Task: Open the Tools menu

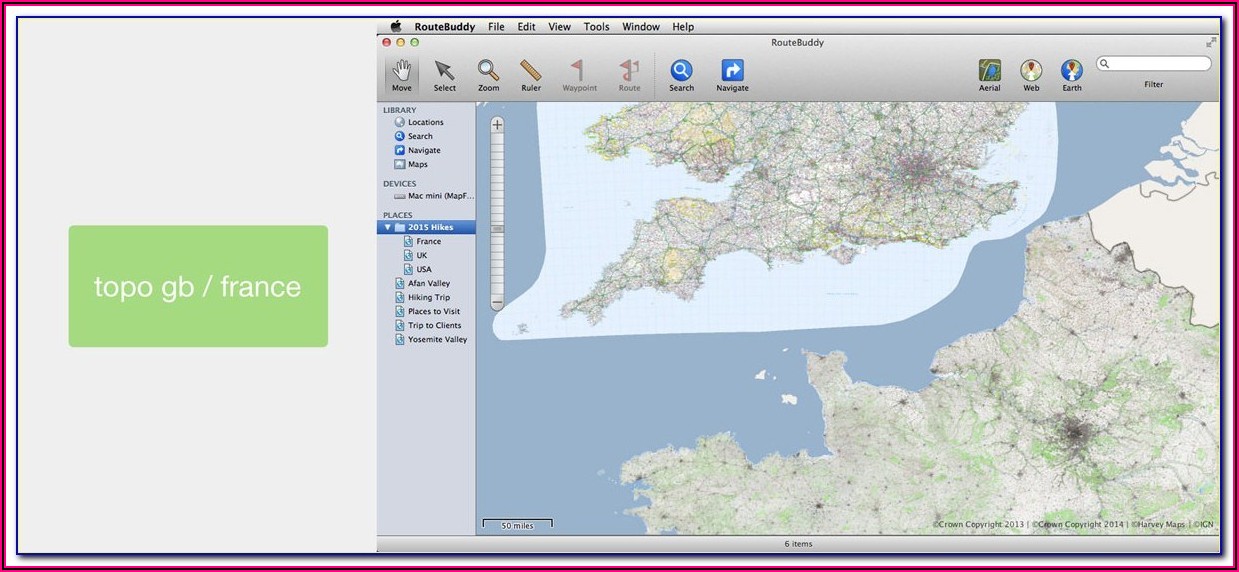Action: [x=596, y=27]
